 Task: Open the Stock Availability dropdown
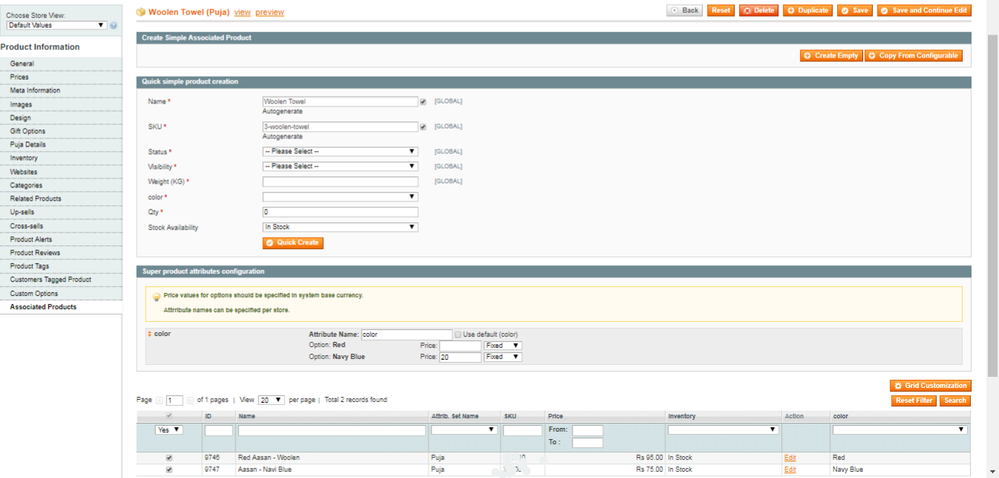pos(339,227)
